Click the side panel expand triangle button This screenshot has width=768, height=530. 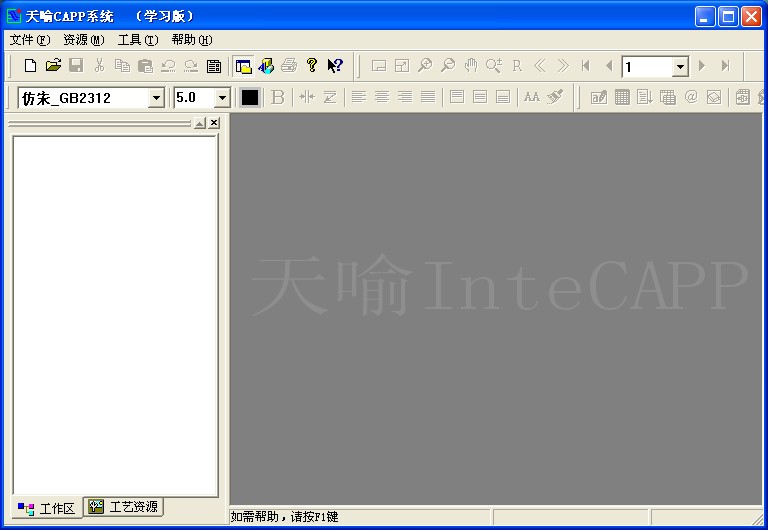tap(199, 123)
